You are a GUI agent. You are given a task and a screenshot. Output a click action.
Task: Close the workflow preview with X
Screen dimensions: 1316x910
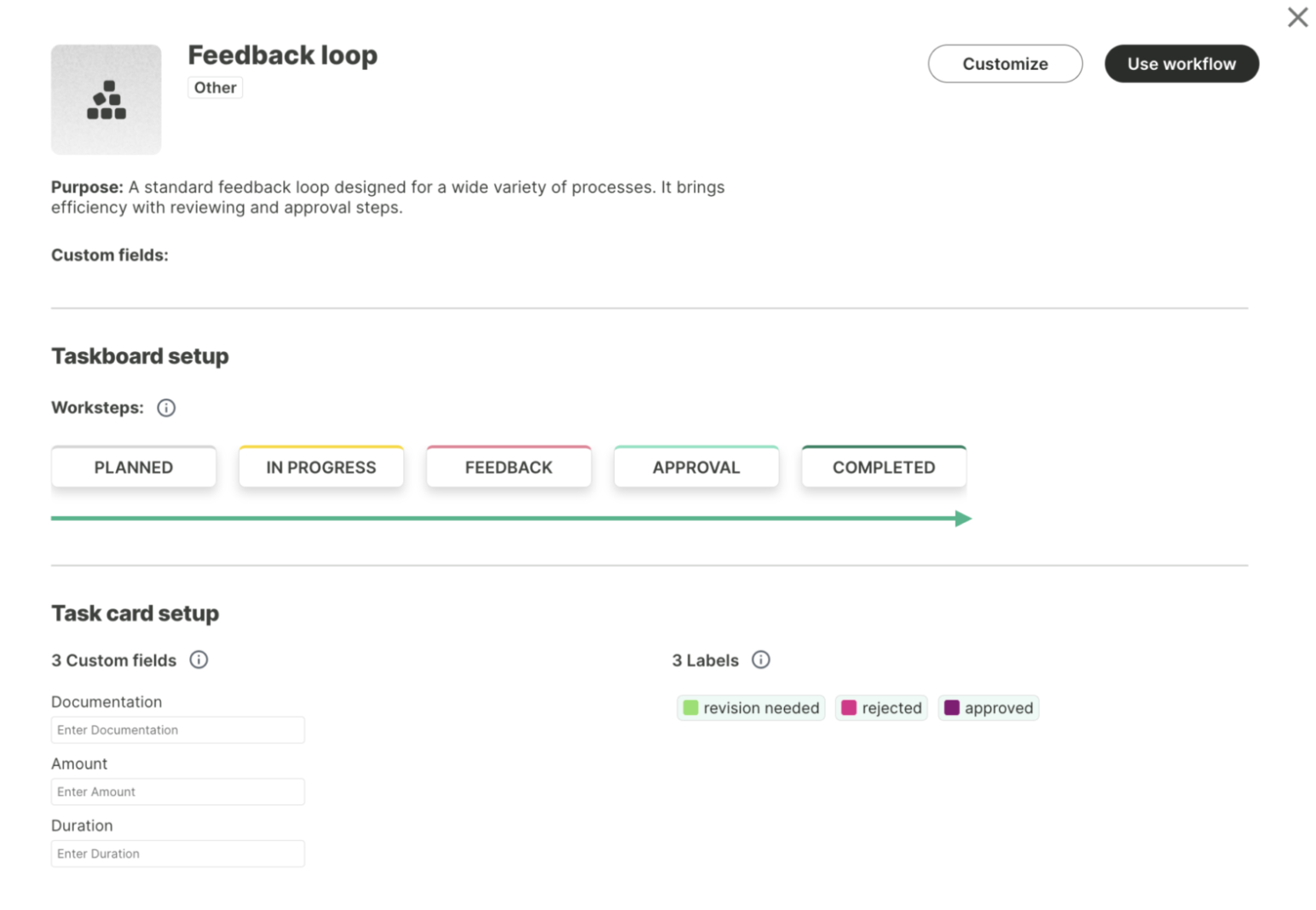pos(1297,17)
